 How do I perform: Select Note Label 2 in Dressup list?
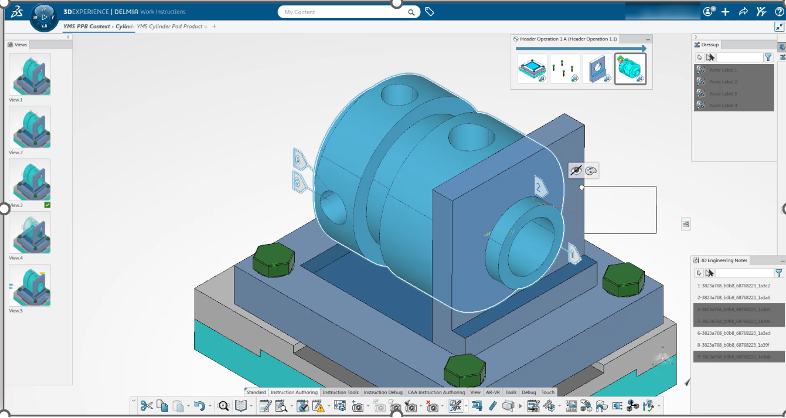734,82
